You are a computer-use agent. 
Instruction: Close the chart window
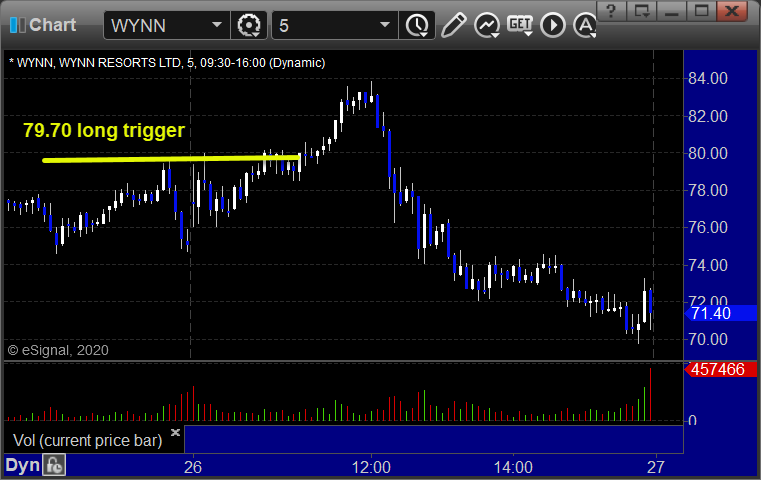[x=732, y=11]
